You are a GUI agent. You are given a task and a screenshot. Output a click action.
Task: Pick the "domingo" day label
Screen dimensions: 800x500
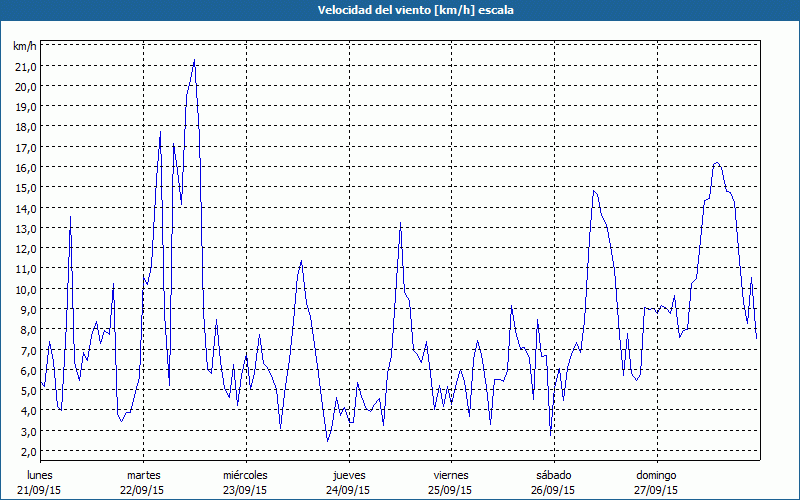click(656, 475)
